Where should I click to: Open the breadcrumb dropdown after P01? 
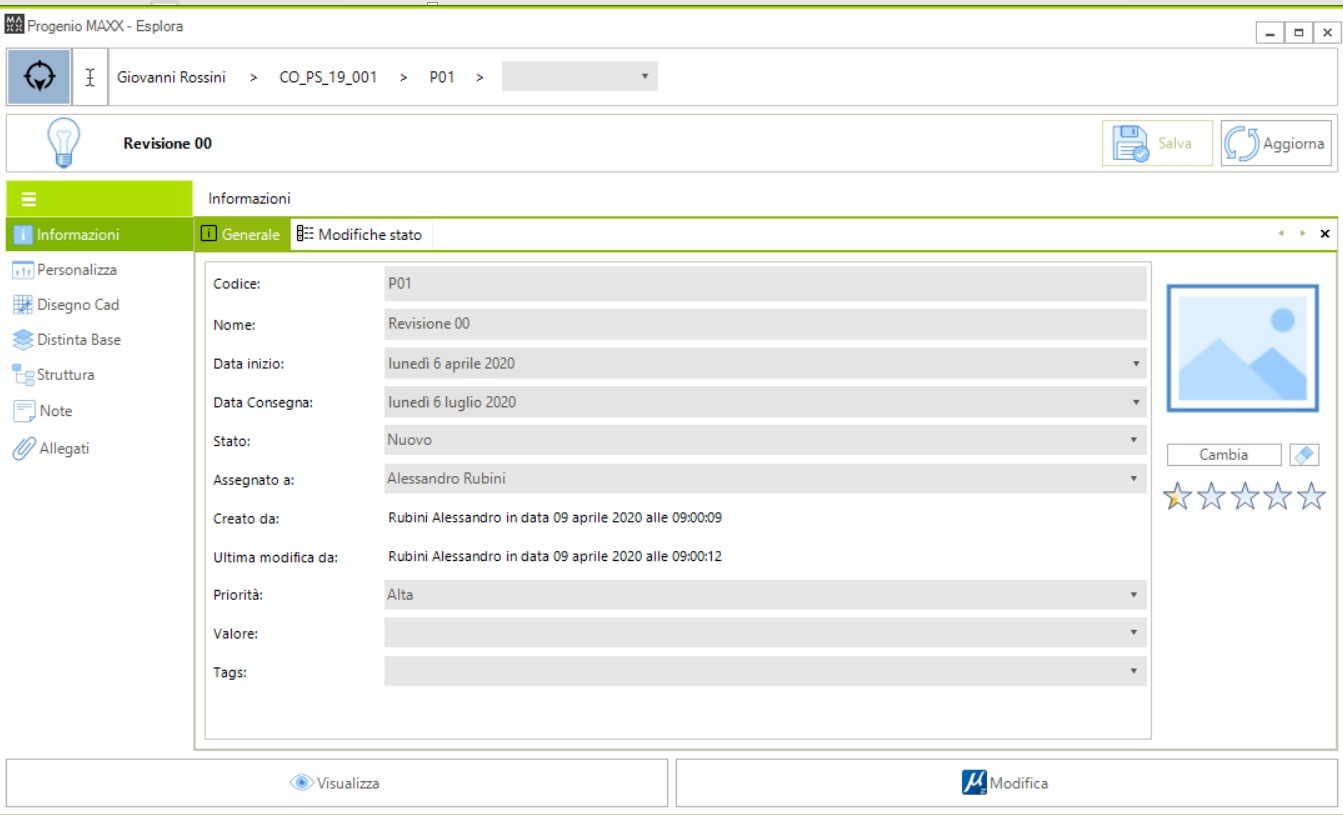coord(580,77)
